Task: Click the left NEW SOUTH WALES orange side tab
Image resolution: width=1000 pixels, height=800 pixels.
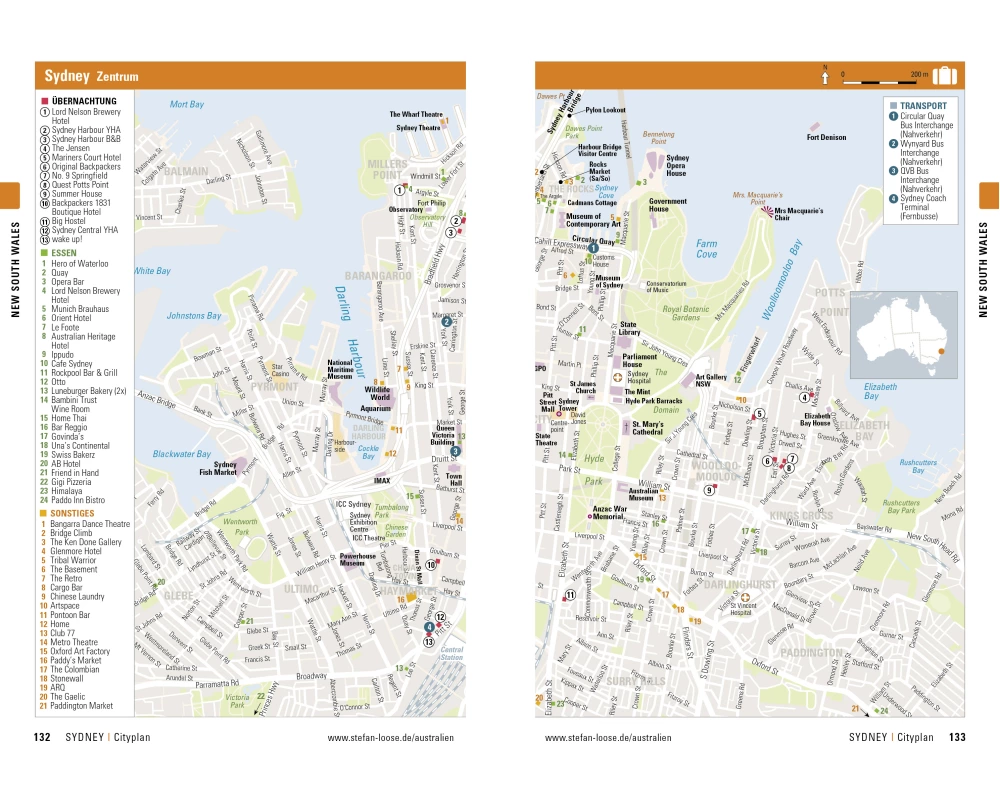Action: pyautogui.click(x=10, y=195)
